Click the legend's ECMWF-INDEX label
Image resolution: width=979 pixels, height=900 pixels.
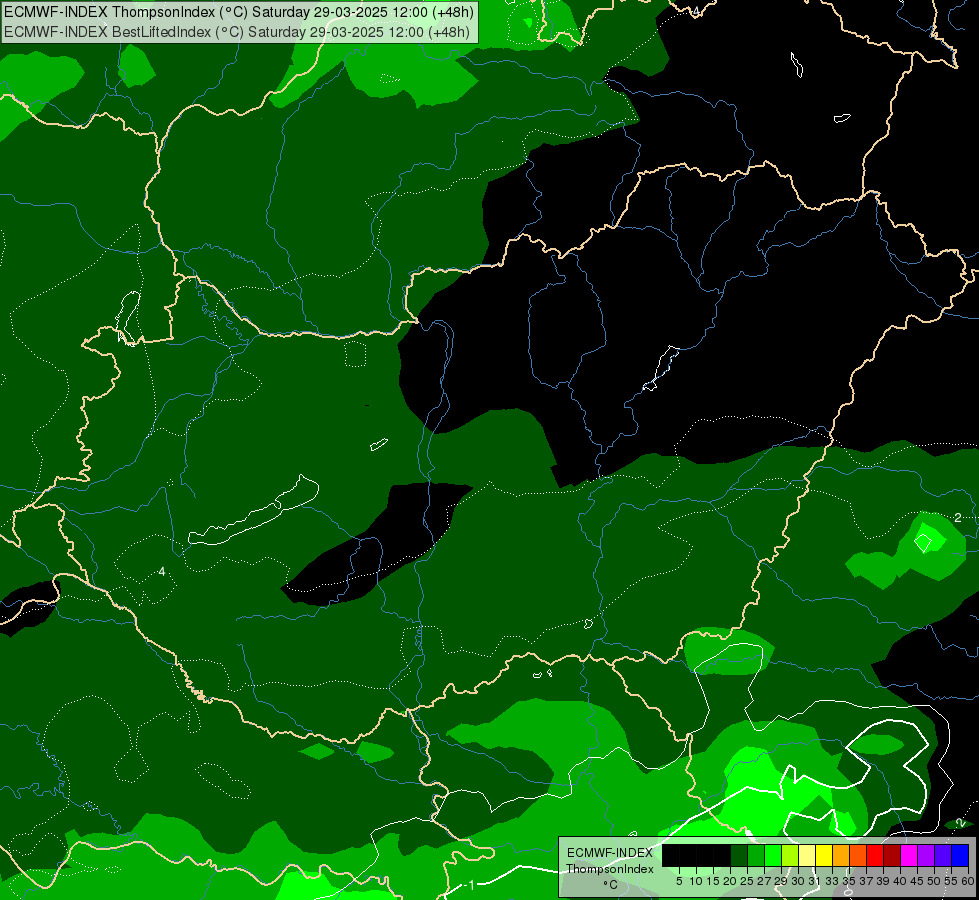point(609,853)
